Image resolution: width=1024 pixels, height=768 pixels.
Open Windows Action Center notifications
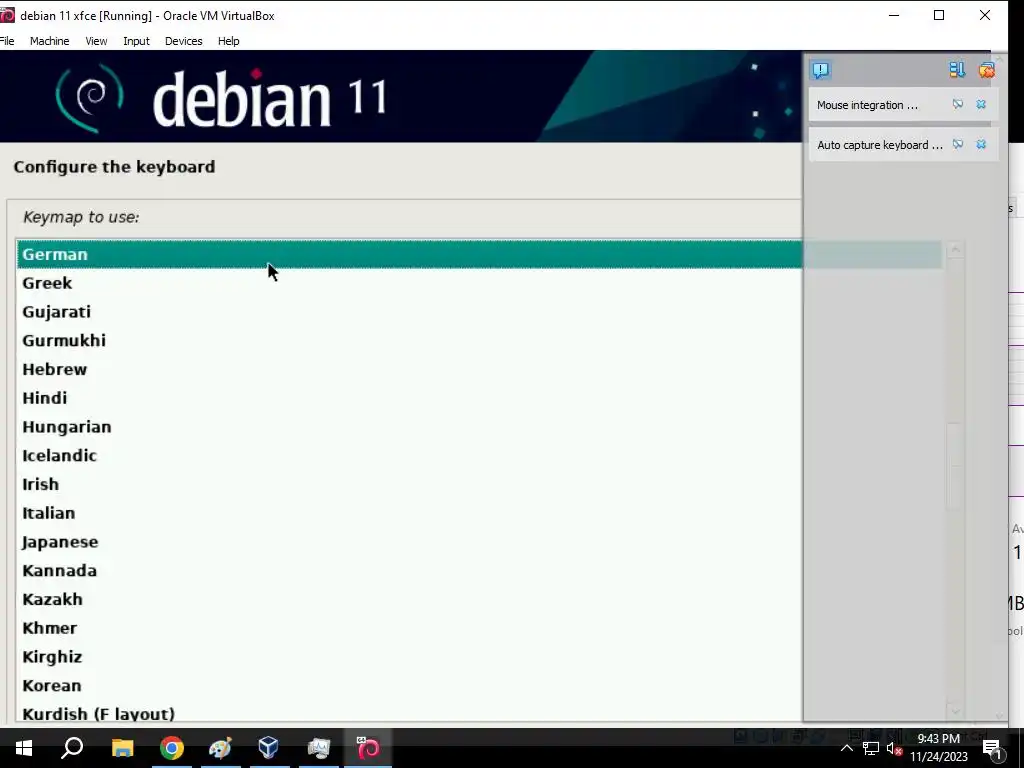coord(993,748)
